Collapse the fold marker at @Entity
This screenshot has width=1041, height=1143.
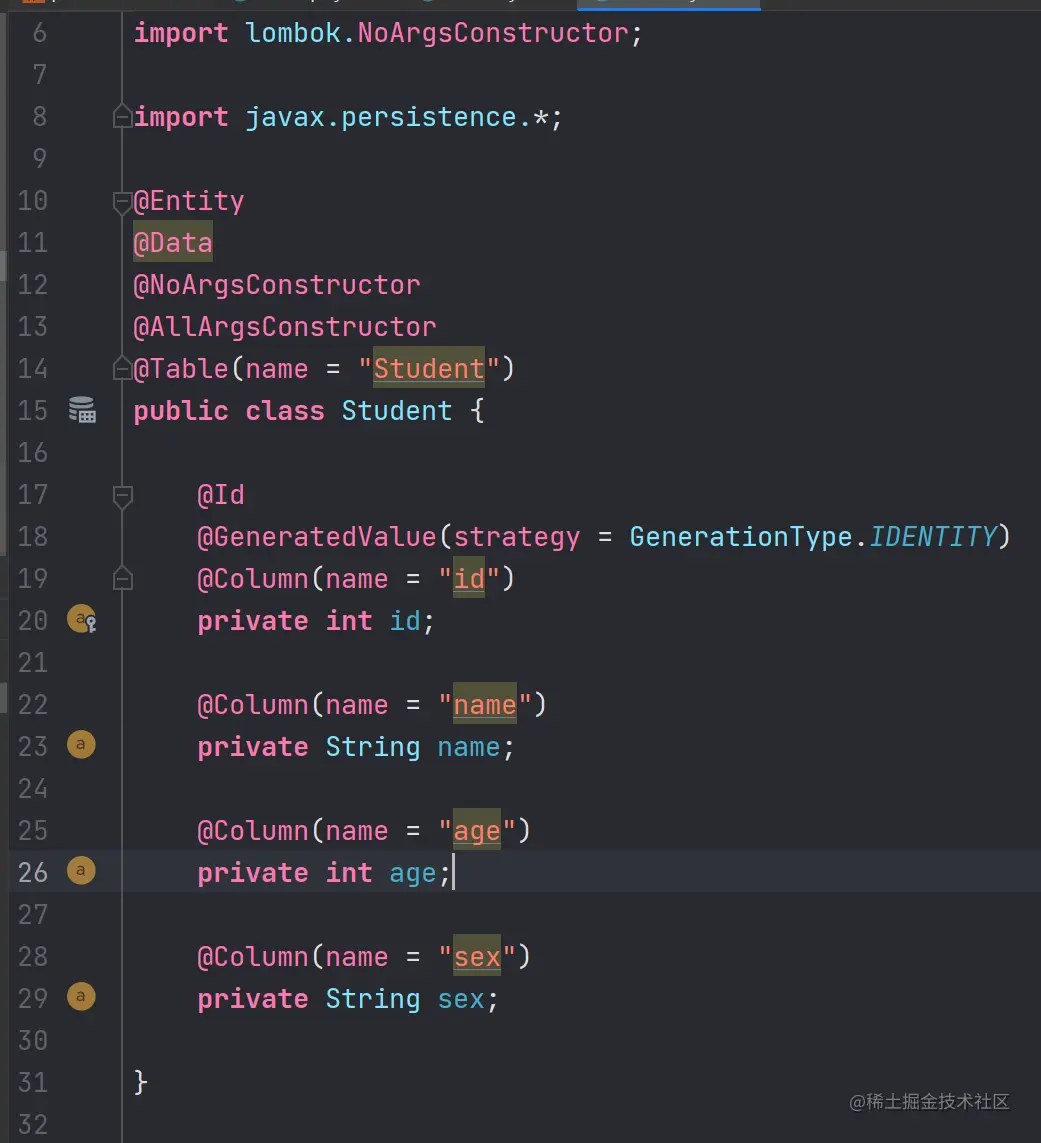coord(123,201)
